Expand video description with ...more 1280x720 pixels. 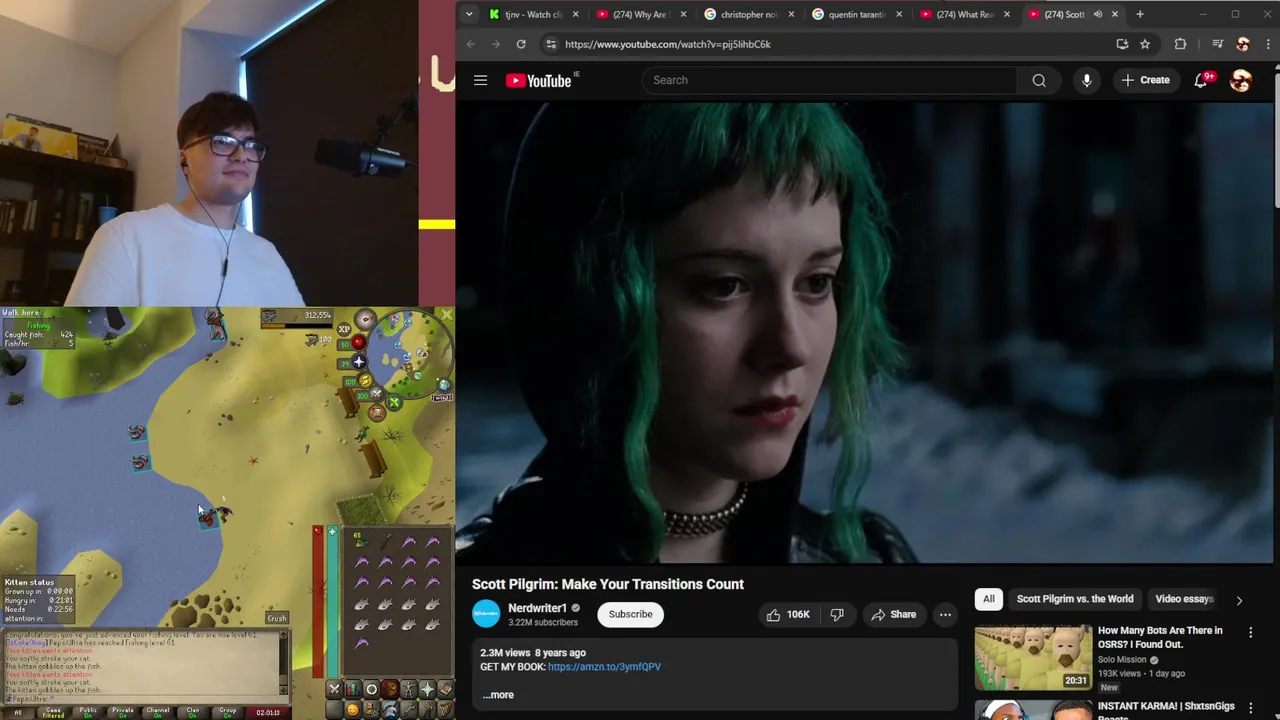coord(498,695)
